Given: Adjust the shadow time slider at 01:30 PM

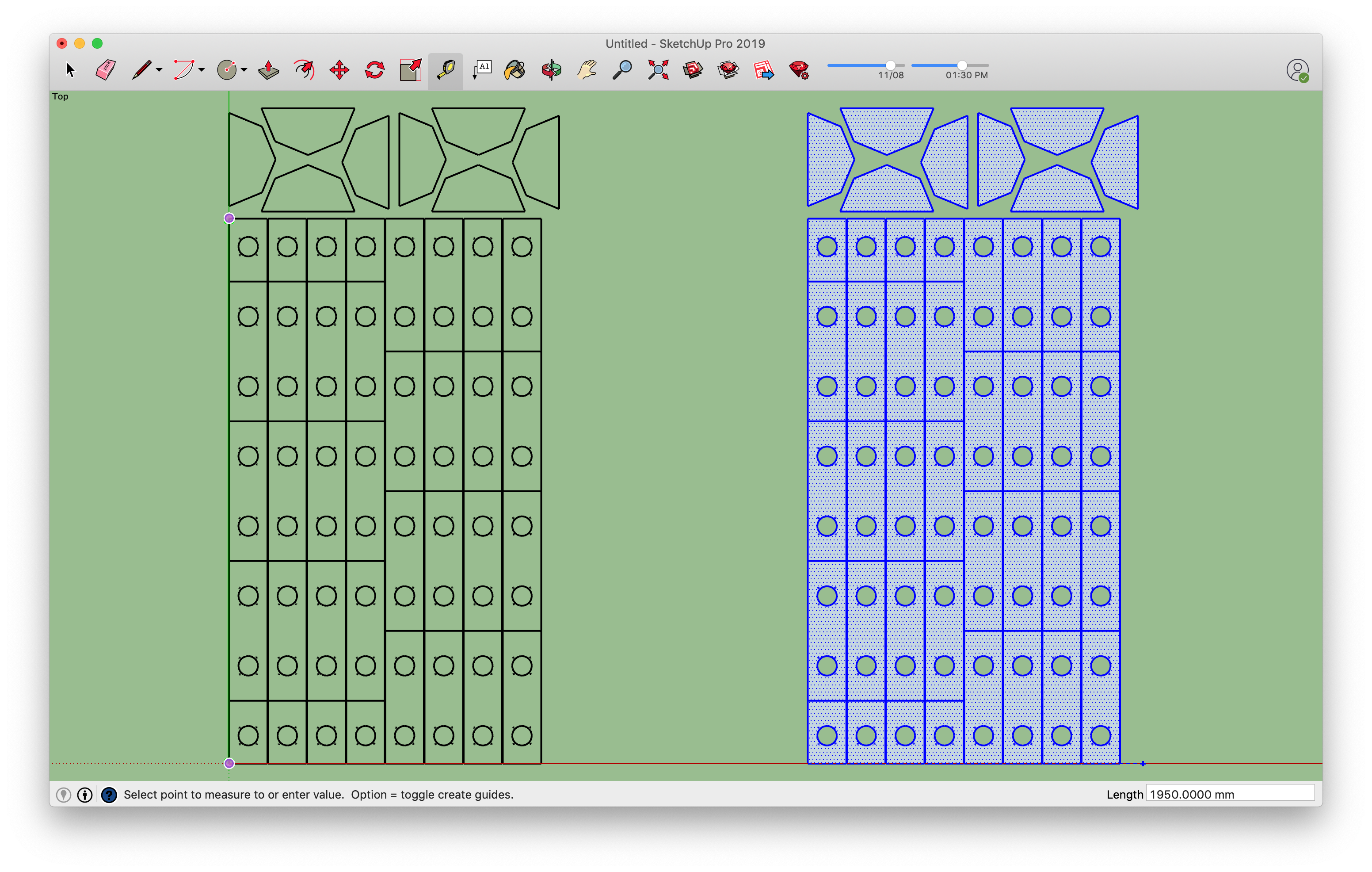Looking at the screenshot, I should click(962, 65).
